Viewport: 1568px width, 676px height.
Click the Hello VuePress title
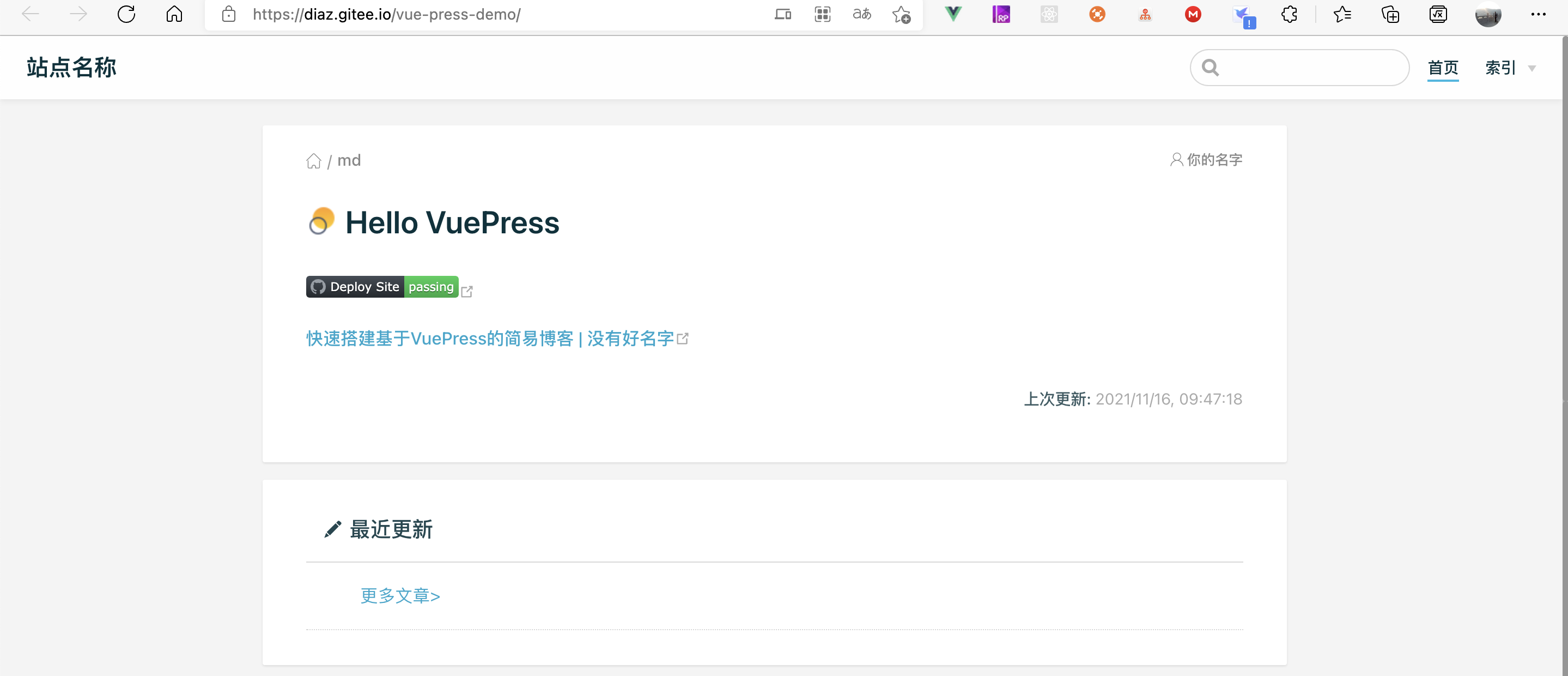(x=452, y=222)
